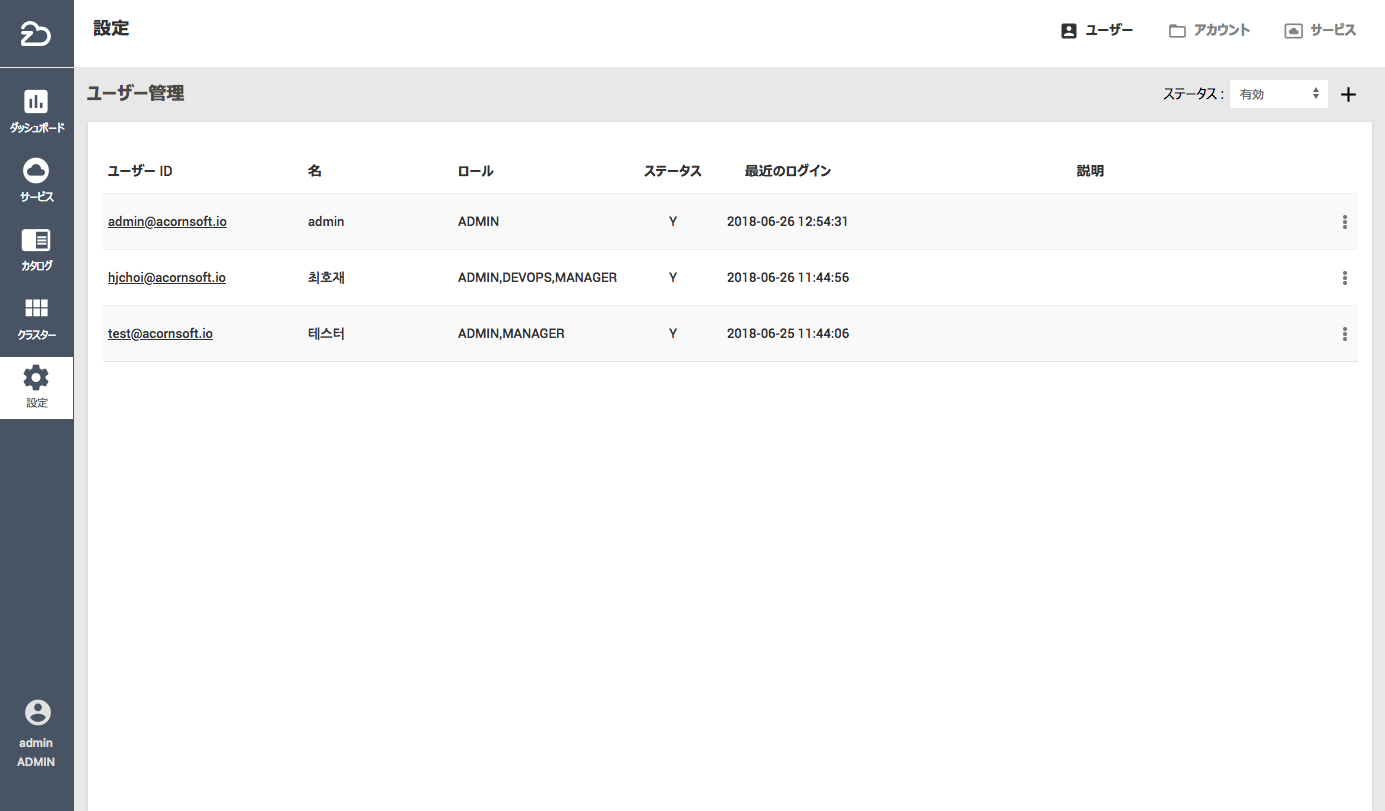Open the hjchoi@acornsoft.io user link
This screenshot has height=811, width=1385.
(166, 278)
